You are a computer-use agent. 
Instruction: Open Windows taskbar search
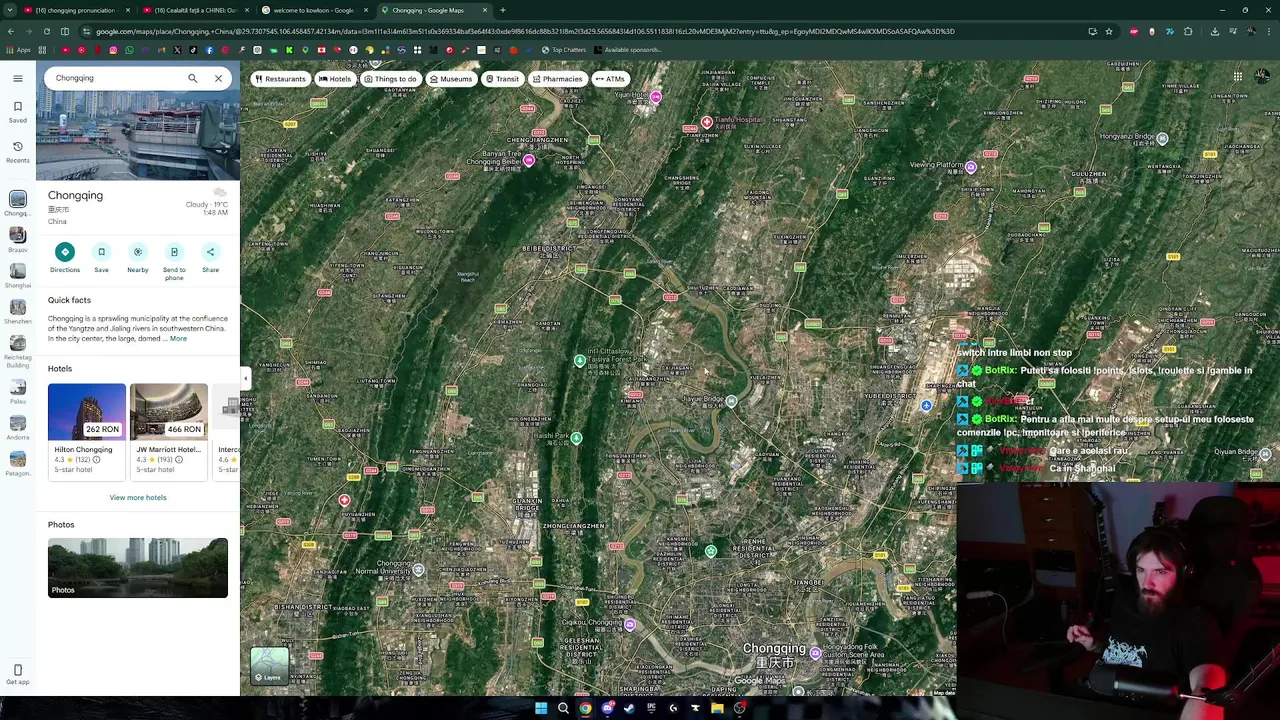tap(563, 708)
